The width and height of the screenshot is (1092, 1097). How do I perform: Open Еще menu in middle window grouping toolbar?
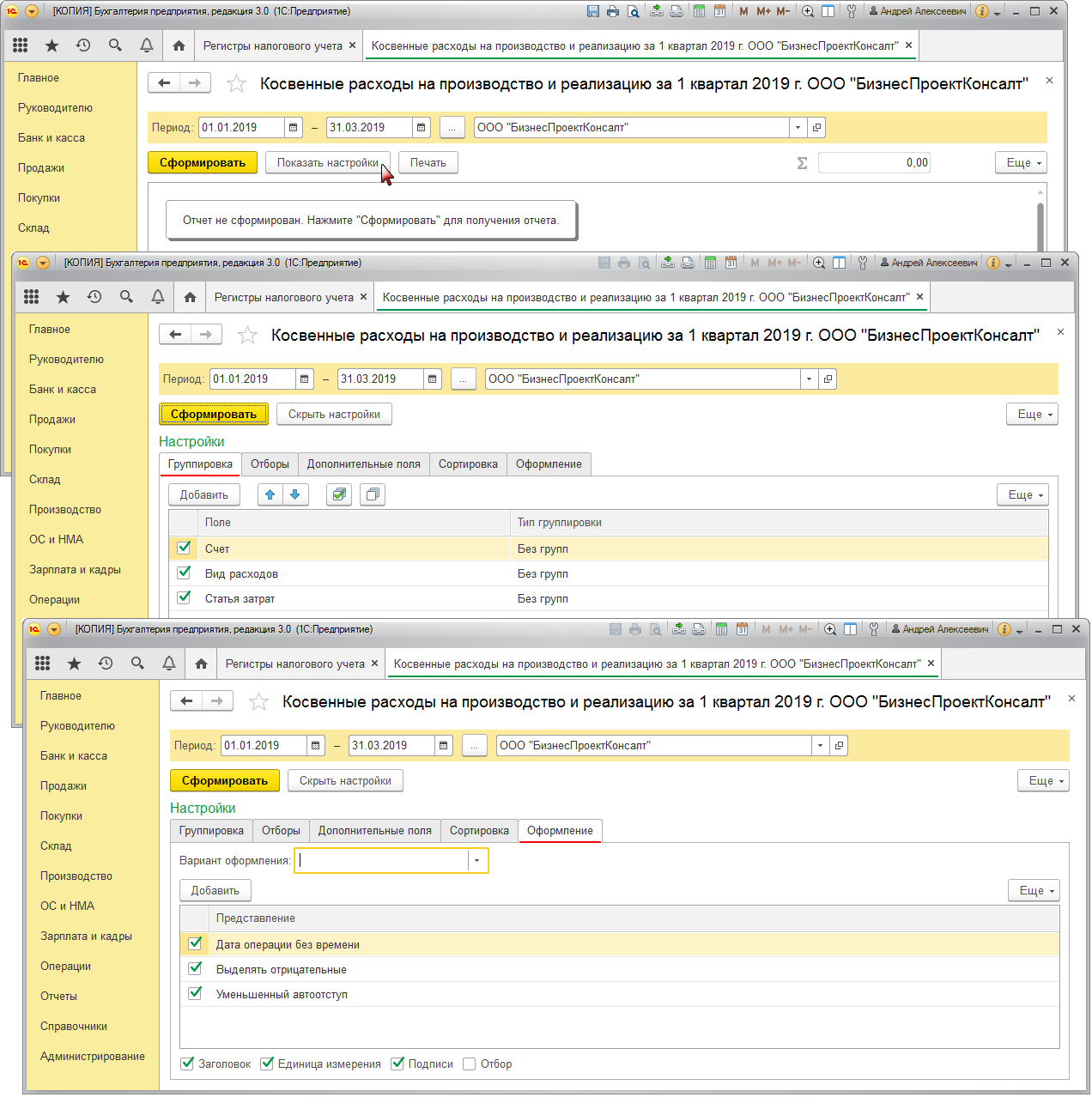click(1022, 494)
